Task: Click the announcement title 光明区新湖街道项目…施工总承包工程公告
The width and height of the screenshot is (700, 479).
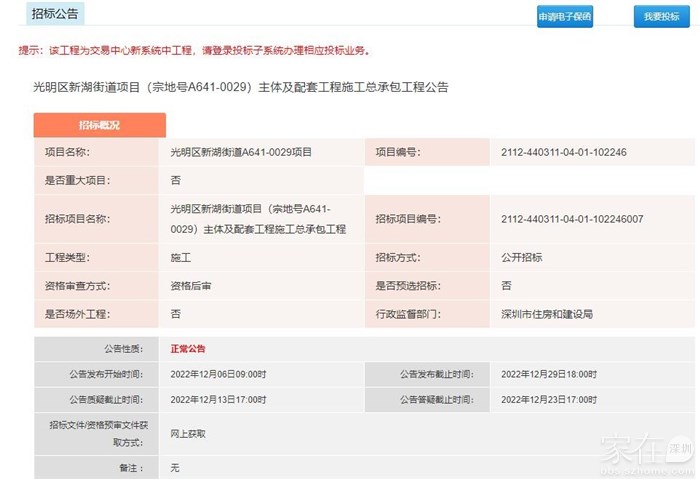Action: pyautogui.click(x=241, y=87)
